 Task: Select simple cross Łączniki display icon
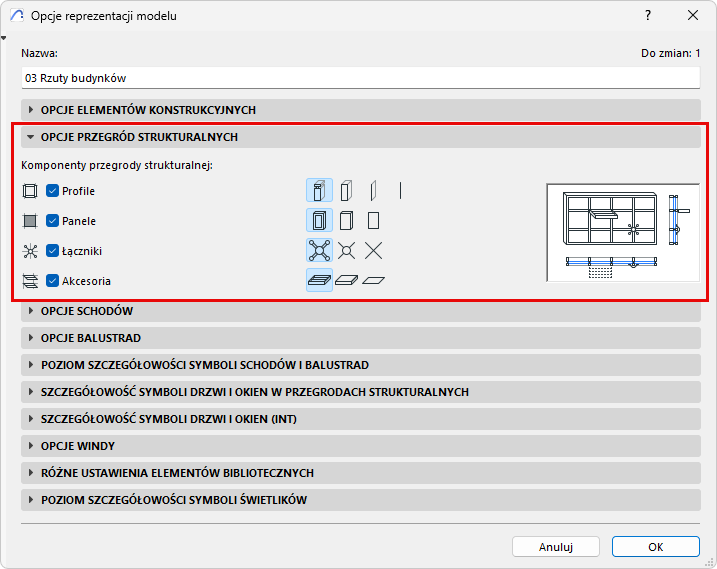pyautogui.click(x=373, y=251)
